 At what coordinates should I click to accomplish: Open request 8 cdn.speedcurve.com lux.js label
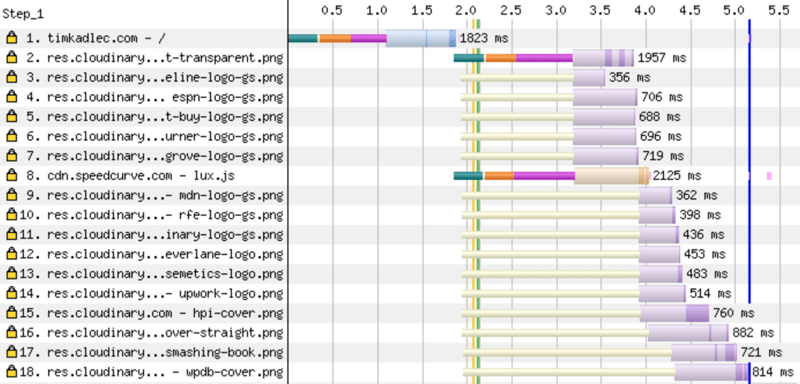130,175
